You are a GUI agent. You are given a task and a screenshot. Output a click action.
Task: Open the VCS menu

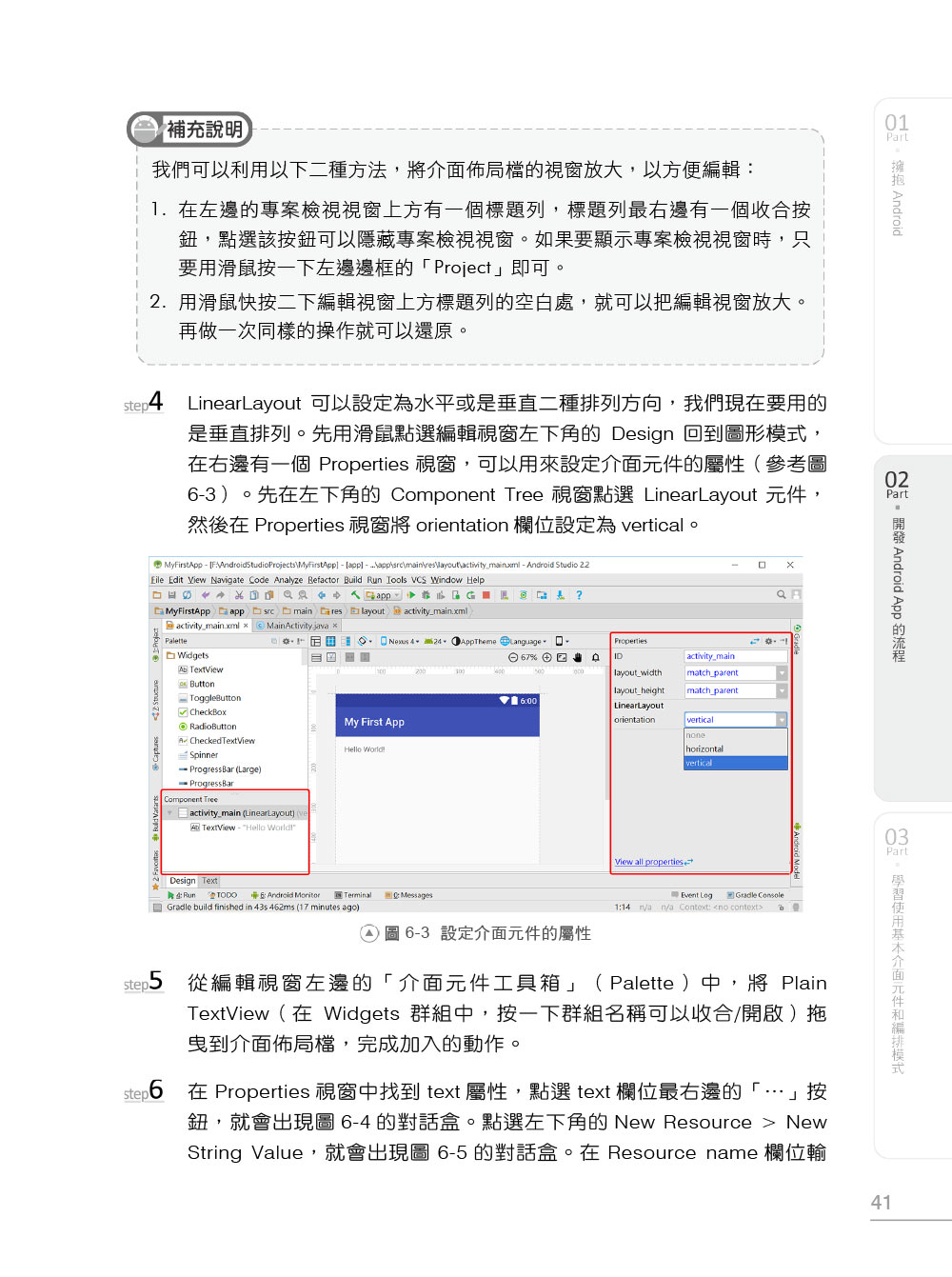(419, 580)
